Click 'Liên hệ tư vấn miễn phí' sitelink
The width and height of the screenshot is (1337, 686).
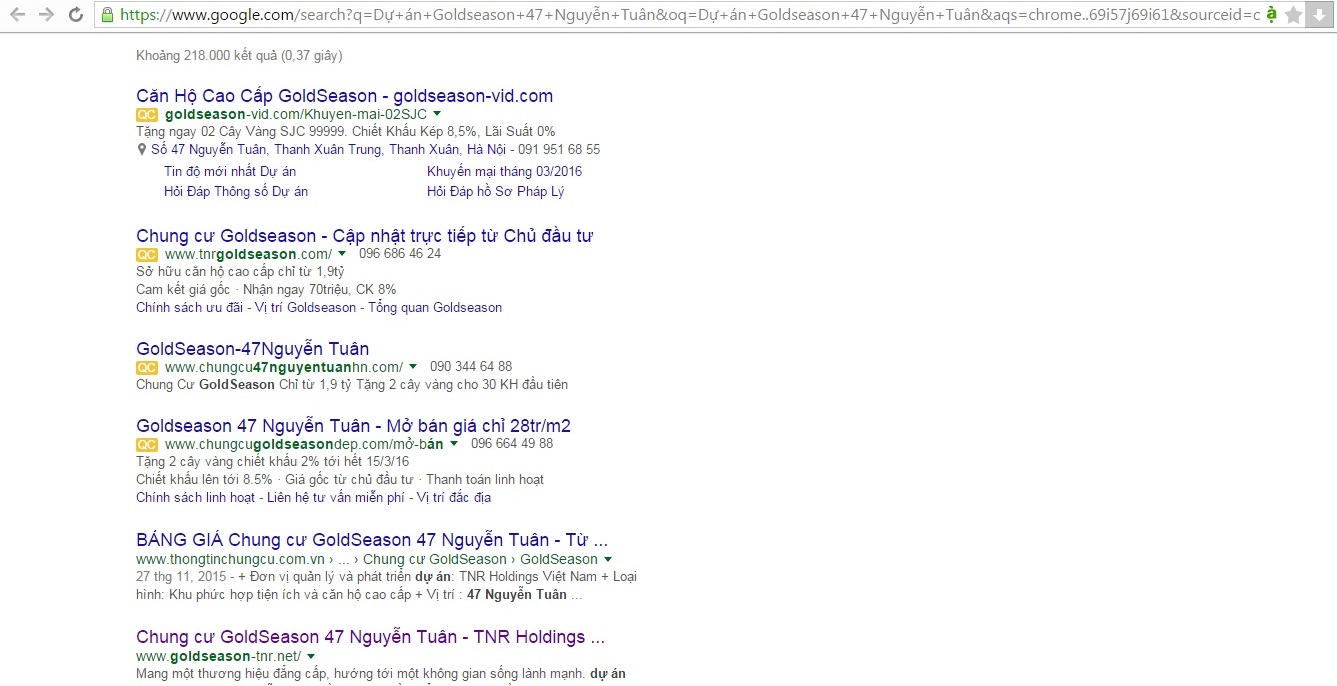336,498
